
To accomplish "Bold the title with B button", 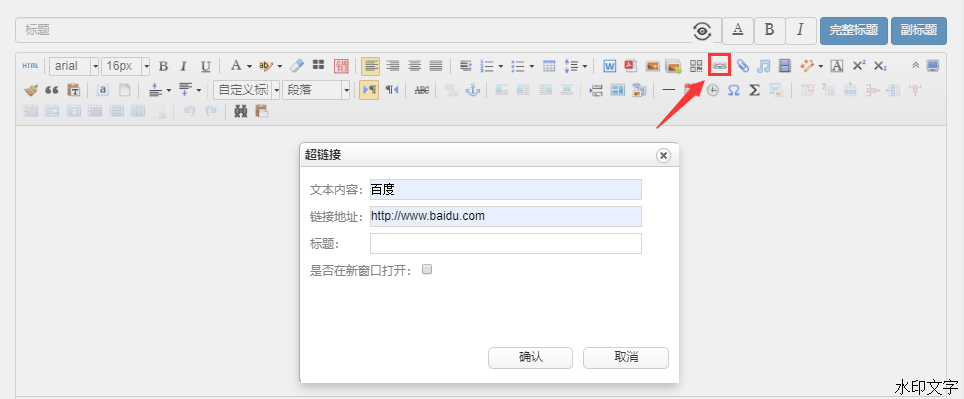I will coord(769,31).
